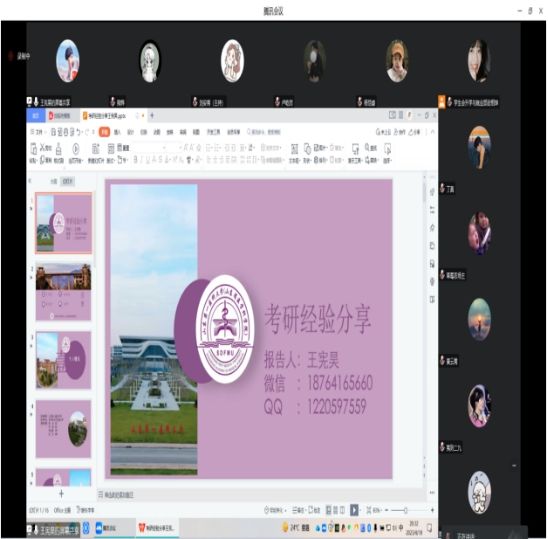Switch to normal view in the status bar
This screenshot has height=539, width=548.
coord(329,510)
